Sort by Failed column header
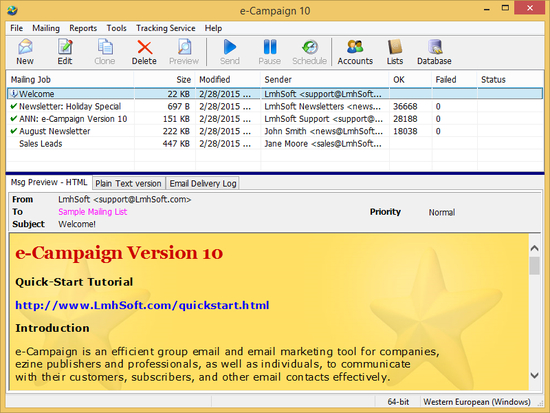This screenshot has width=550, height=413. pos(455,80)
